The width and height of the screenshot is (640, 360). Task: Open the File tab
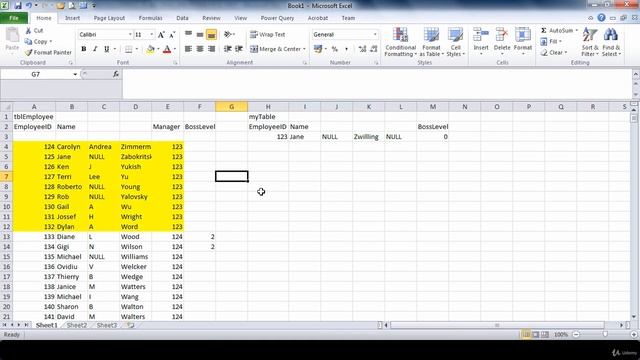[14, 18]
